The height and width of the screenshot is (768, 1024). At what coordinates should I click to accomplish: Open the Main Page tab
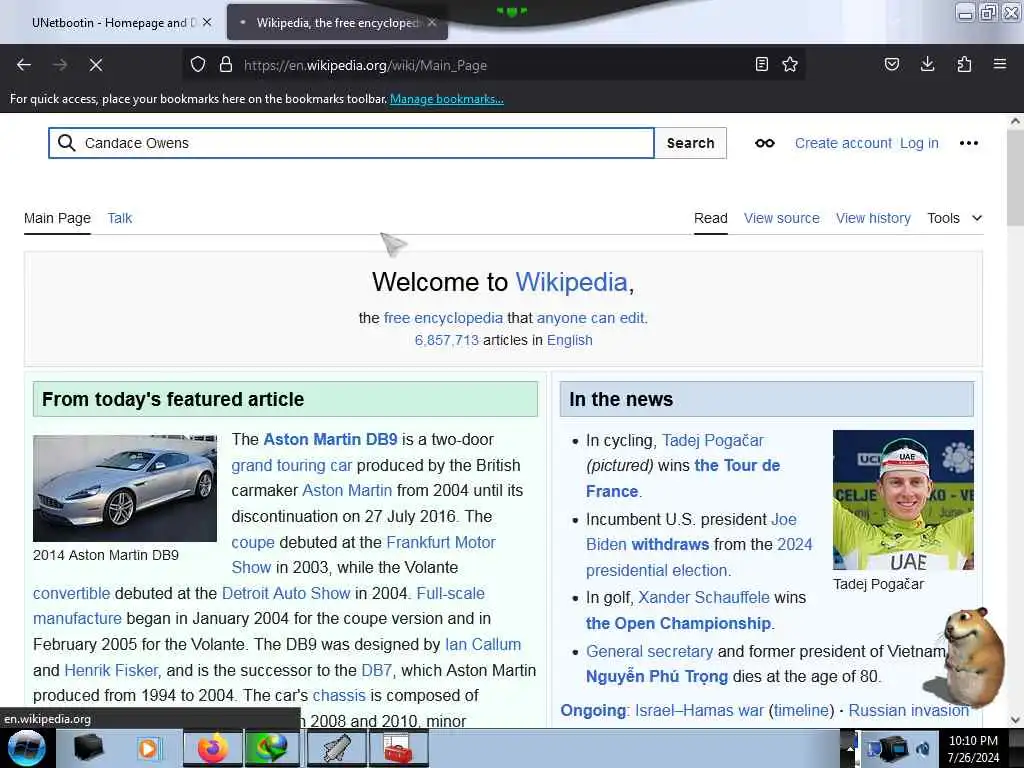(57, 218)
